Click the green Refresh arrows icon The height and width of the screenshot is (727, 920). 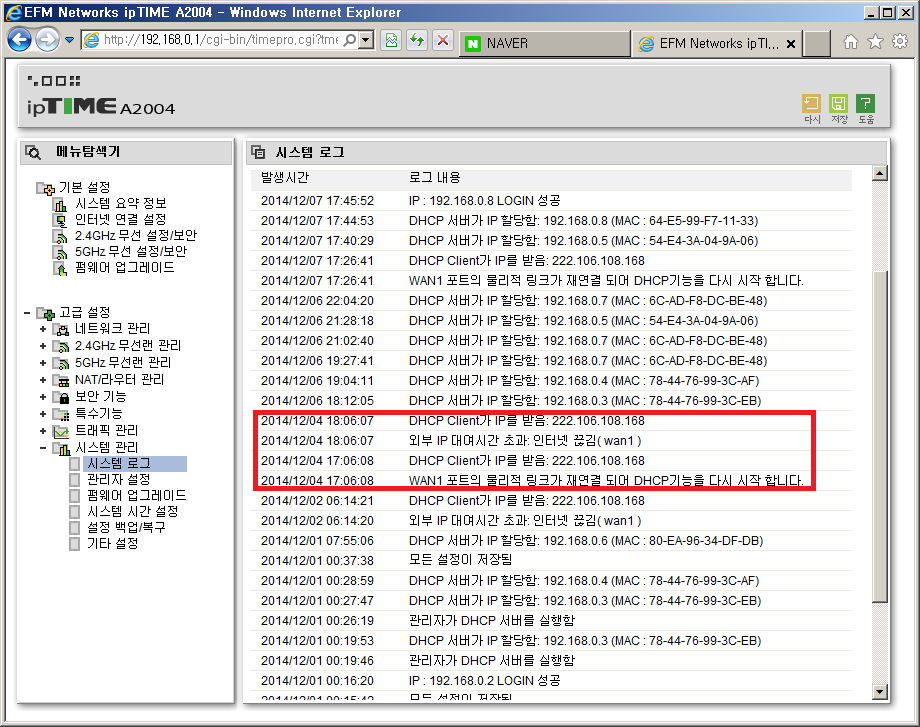(x=417, y=40)
